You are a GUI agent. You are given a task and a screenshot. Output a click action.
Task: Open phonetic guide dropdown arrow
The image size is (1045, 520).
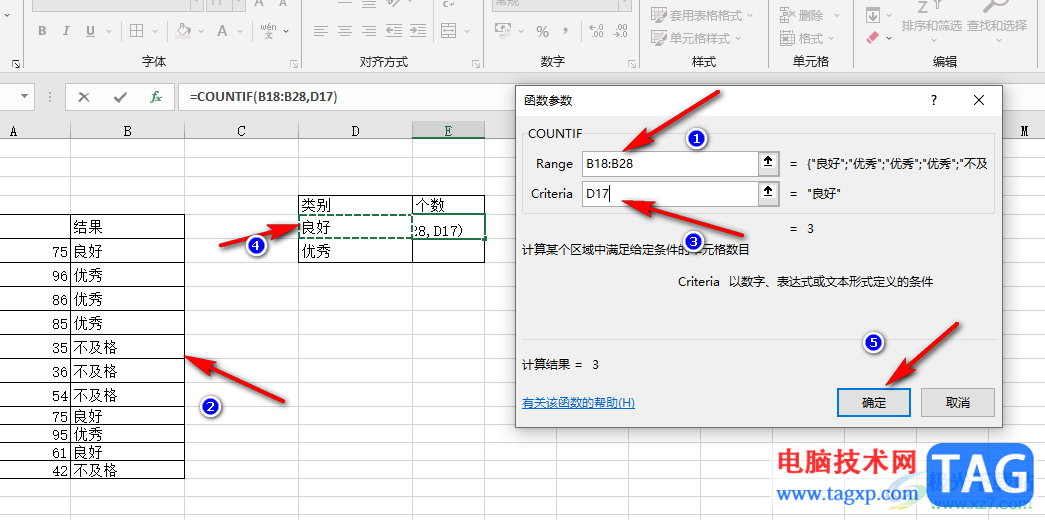(287, 31)
